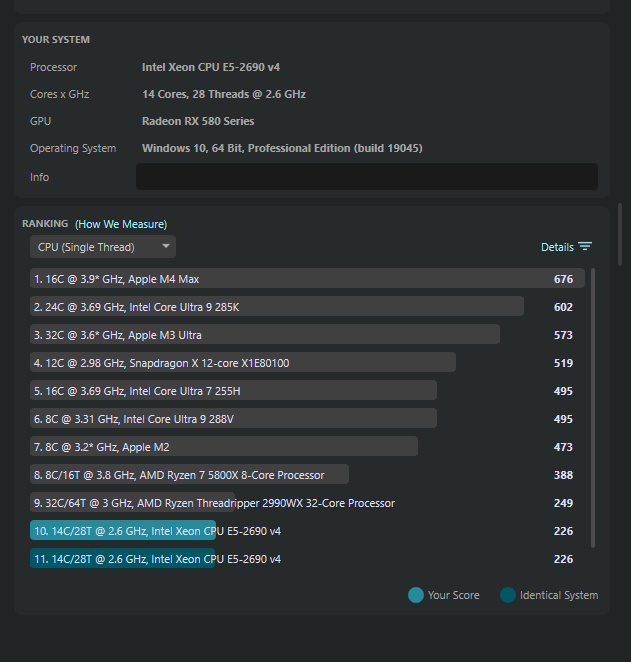Select the Apple M4 Max ranking entry
Screen dimensions: 631x662
(x=307, y=279)
